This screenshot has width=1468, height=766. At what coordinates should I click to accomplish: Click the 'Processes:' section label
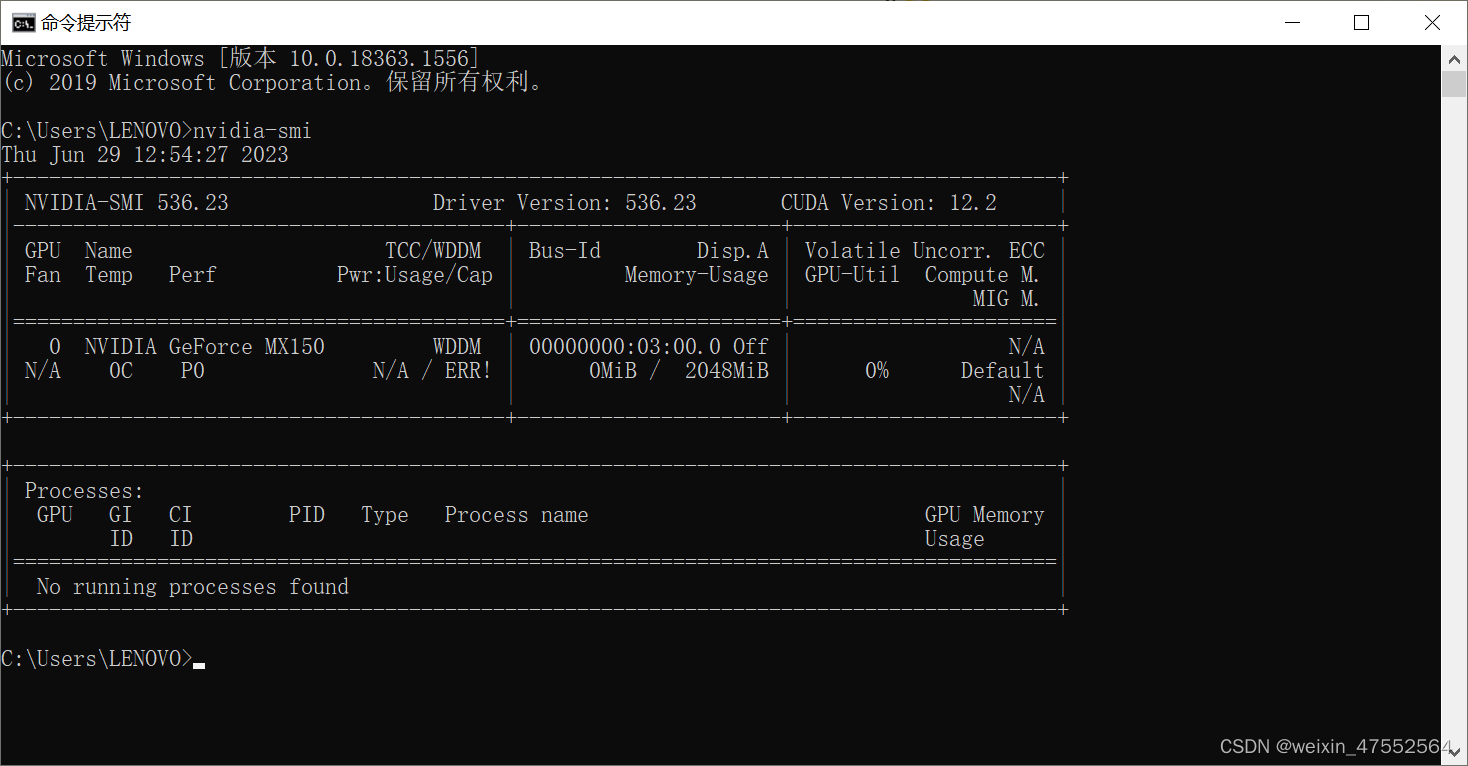[85, 491]
